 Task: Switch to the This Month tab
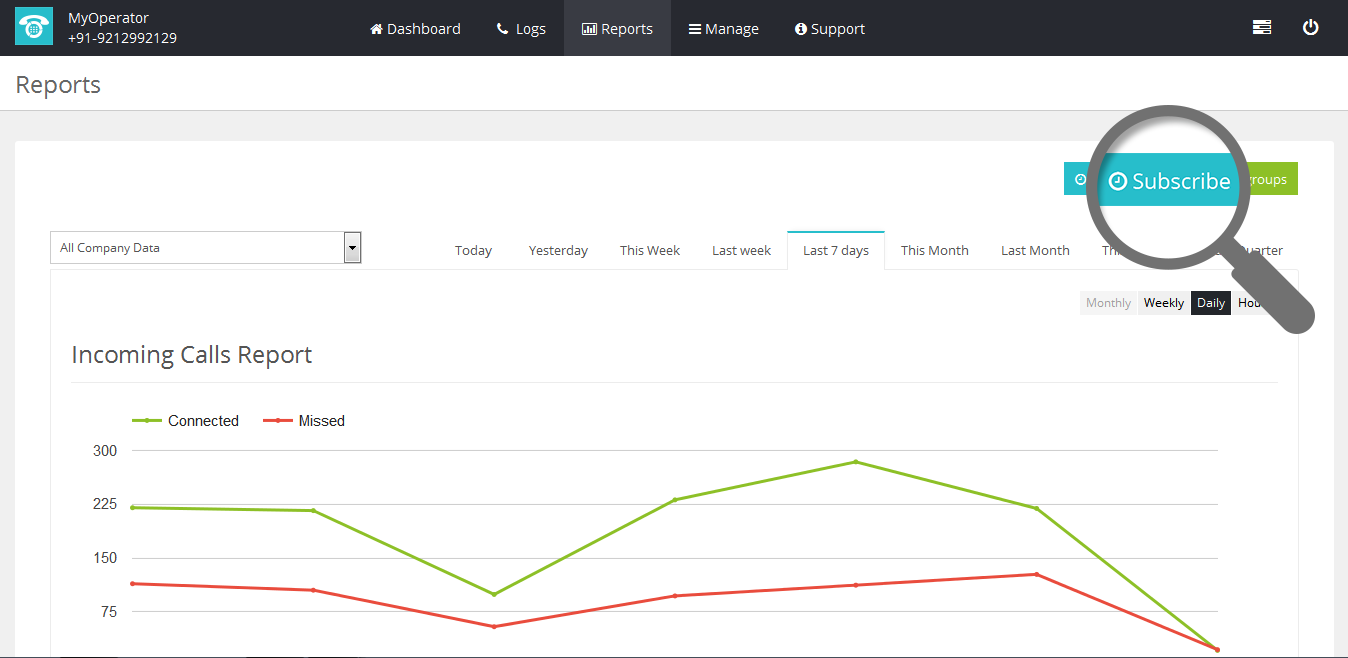point(934,251)
